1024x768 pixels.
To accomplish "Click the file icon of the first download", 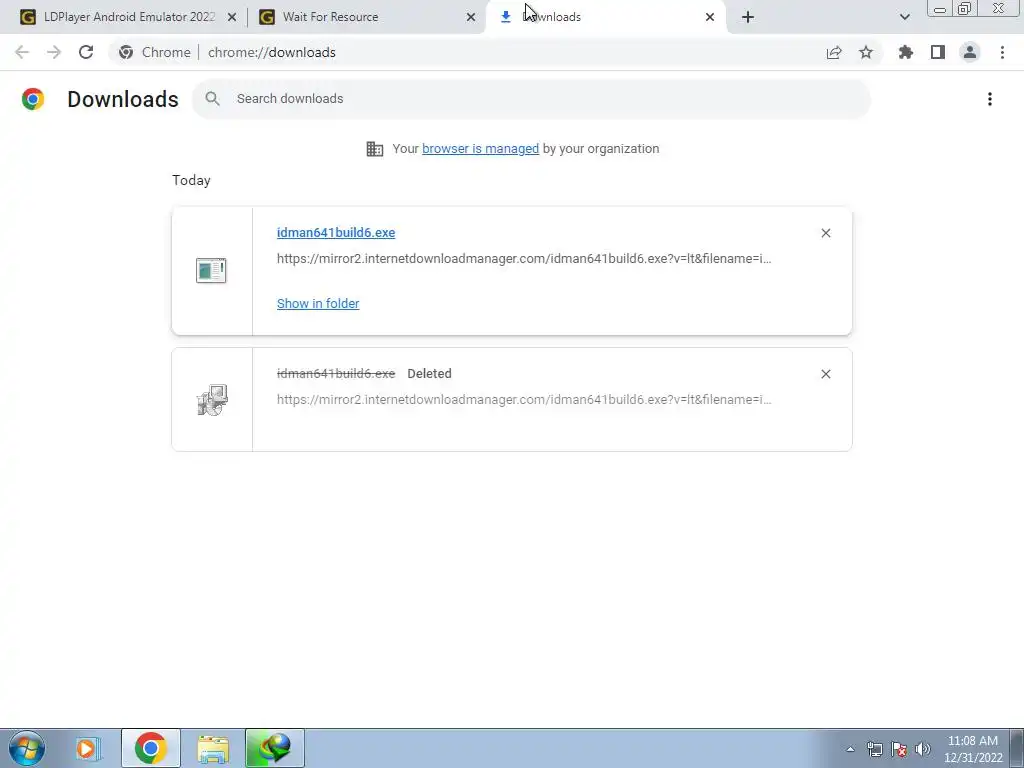I will 211,270.
